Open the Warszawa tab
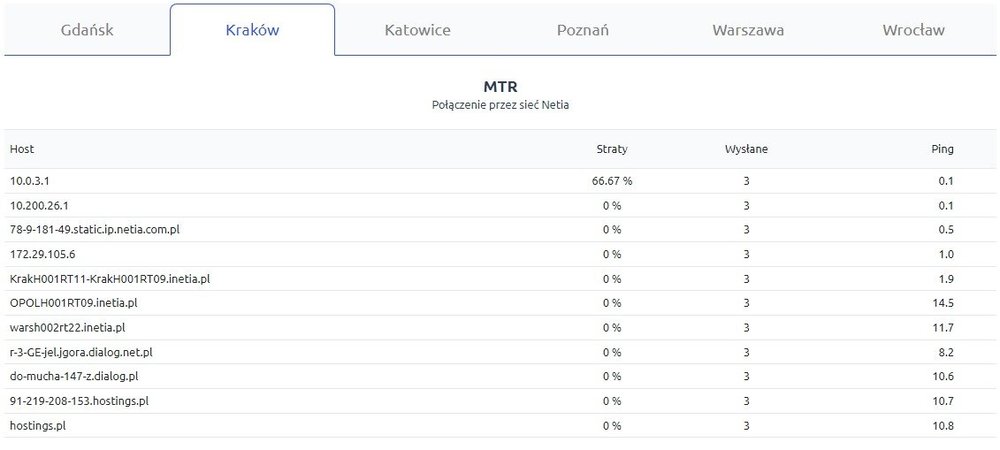This screenshot has height=450, width=1000. (748, 30)
